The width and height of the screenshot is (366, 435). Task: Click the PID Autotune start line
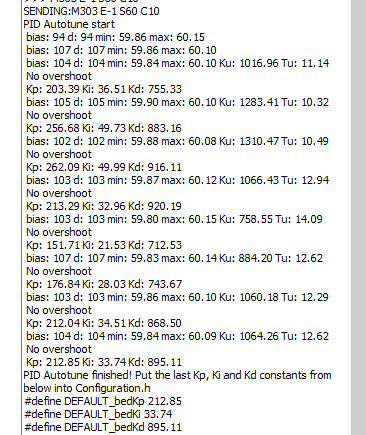tap(69, 24)
